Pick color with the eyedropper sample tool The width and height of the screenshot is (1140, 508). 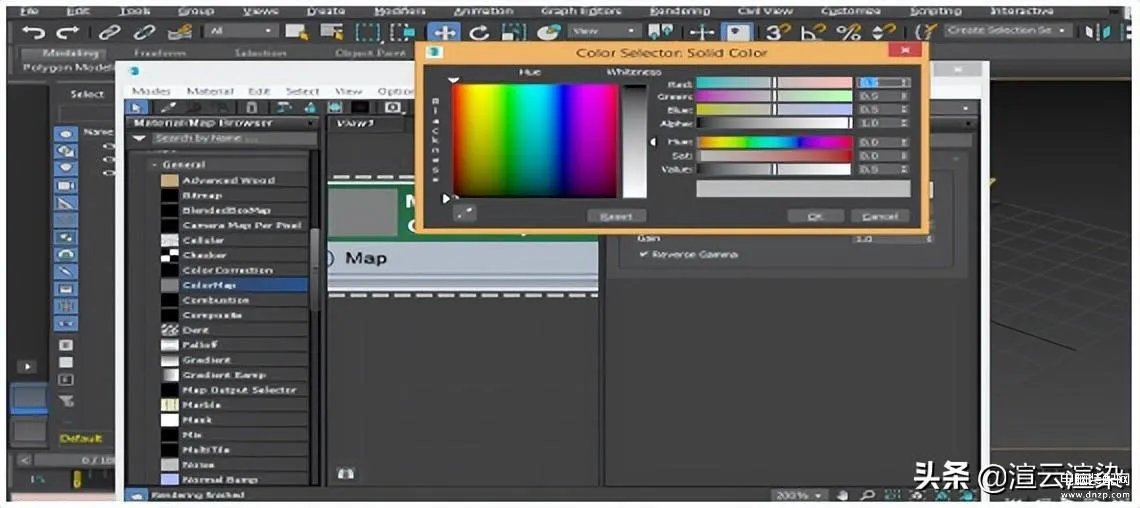coord(464,213)
